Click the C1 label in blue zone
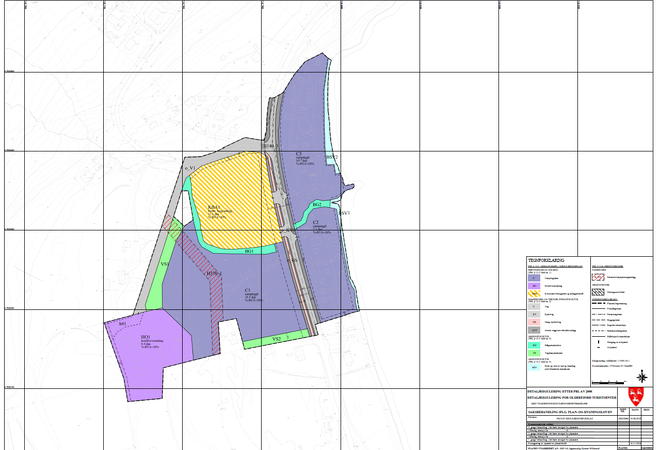The width and height of the screenshot is (660, 450). pyautogui.click(x=246, y=291)
